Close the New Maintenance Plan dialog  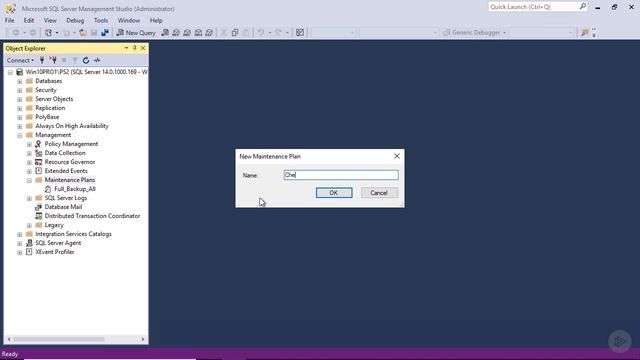click(396, 156)
